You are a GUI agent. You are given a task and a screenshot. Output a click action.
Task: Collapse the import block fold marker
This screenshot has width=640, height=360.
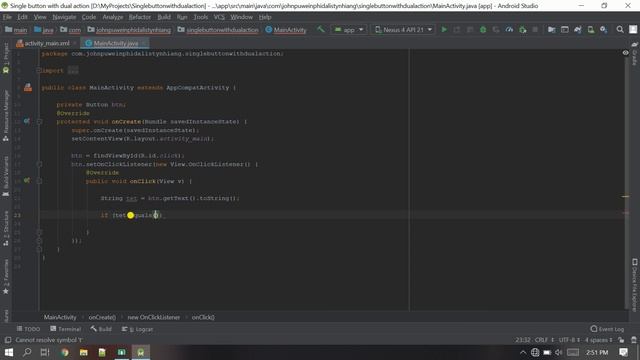tap(38, 71)
